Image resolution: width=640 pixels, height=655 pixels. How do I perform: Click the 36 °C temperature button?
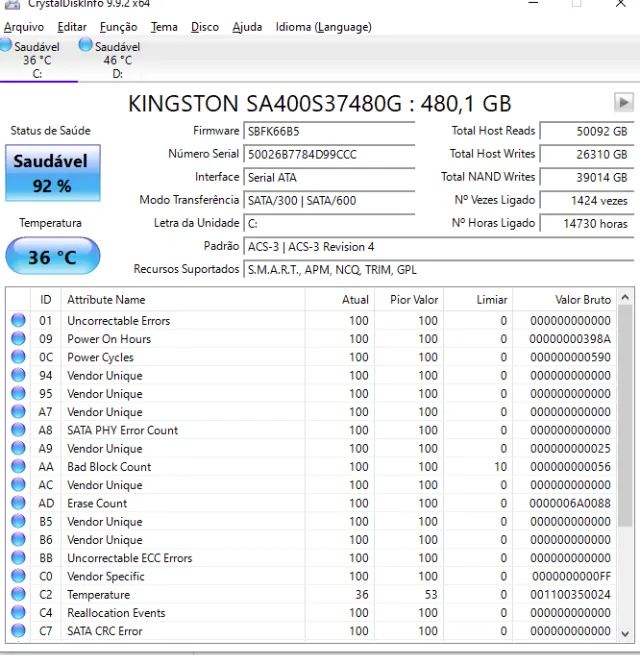point(53,256)
